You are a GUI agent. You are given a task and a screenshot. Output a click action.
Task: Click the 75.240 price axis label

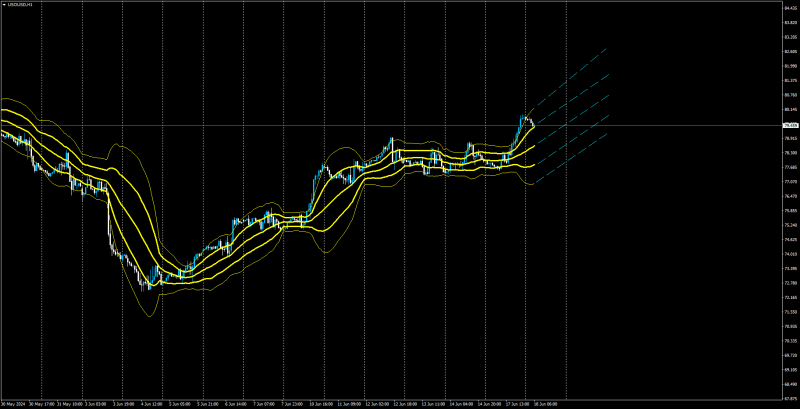pos(791,225)
